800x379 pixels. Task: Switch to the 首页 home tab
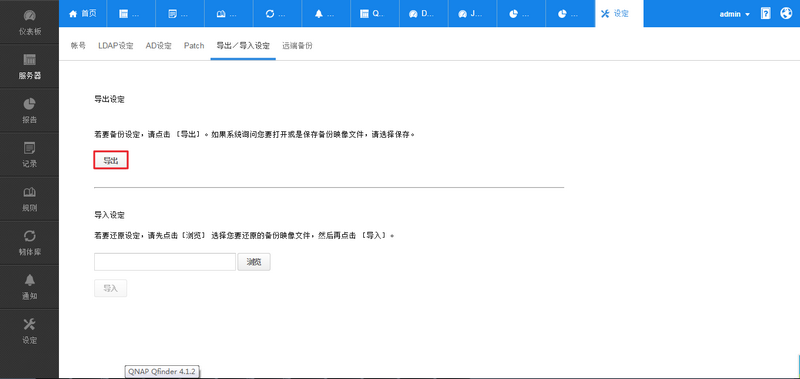(x=83, y=14)
